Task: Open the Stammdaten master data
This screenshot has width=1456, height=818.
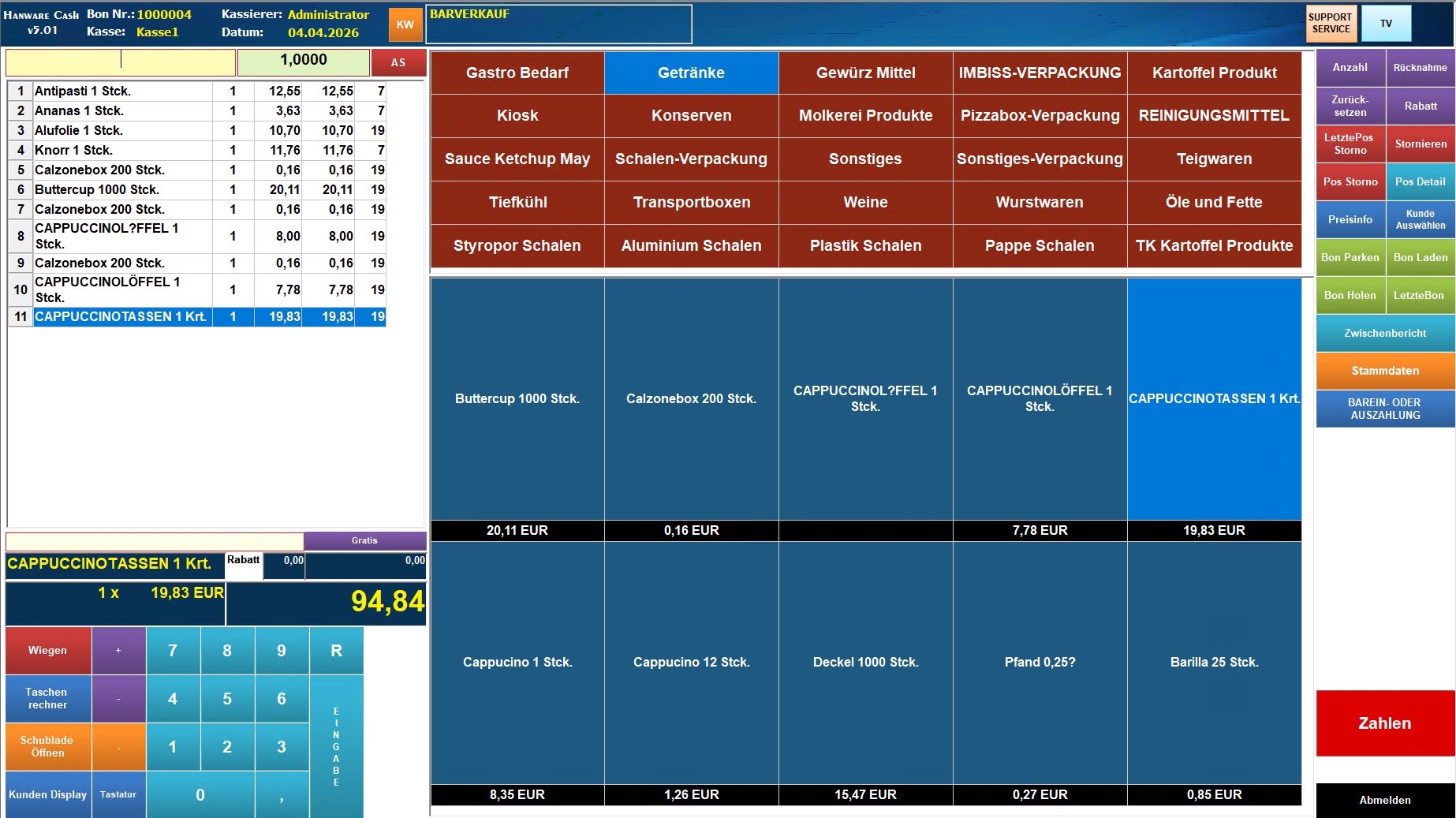Action: pyautogui.click(x=1385, y=371)
